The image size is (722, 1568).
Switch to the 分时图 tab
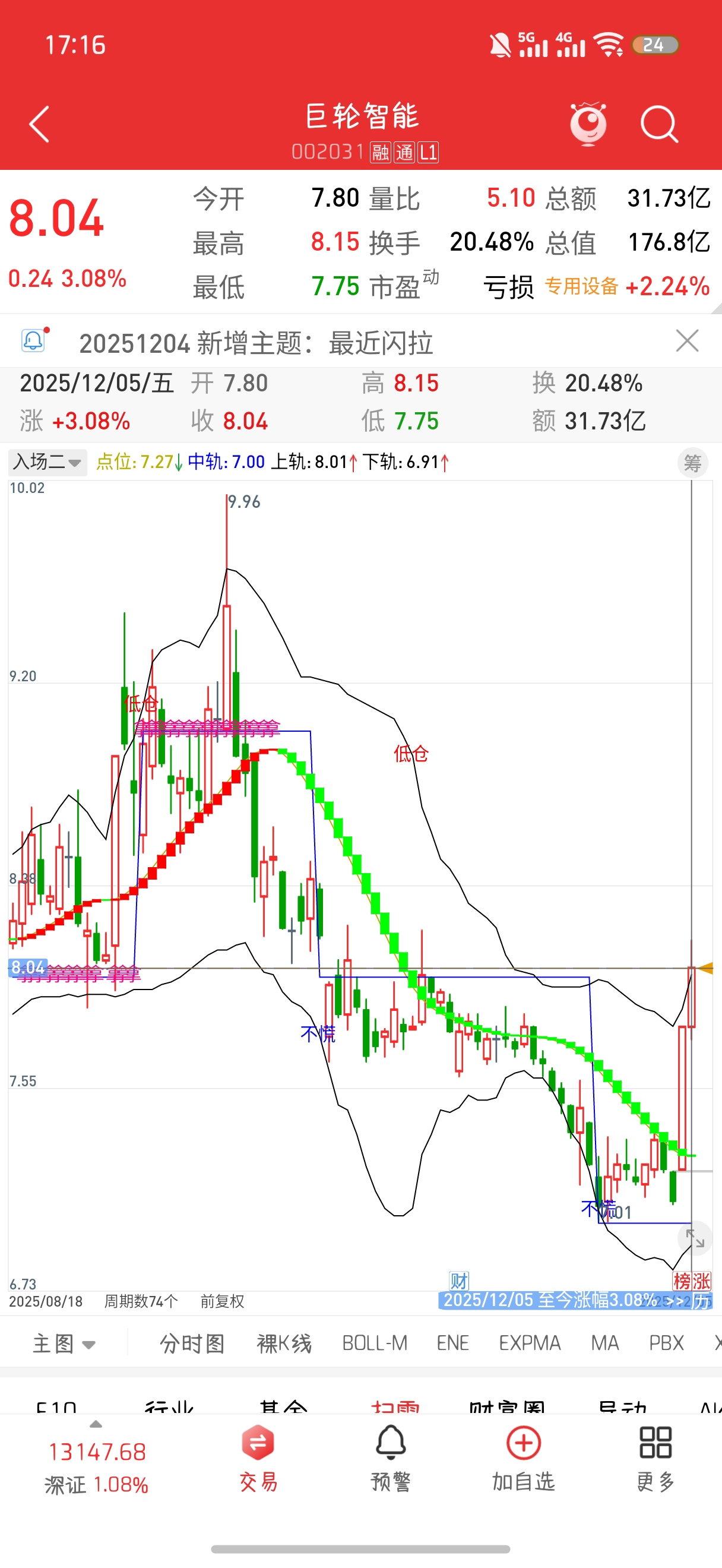[x=192, y=1343]
